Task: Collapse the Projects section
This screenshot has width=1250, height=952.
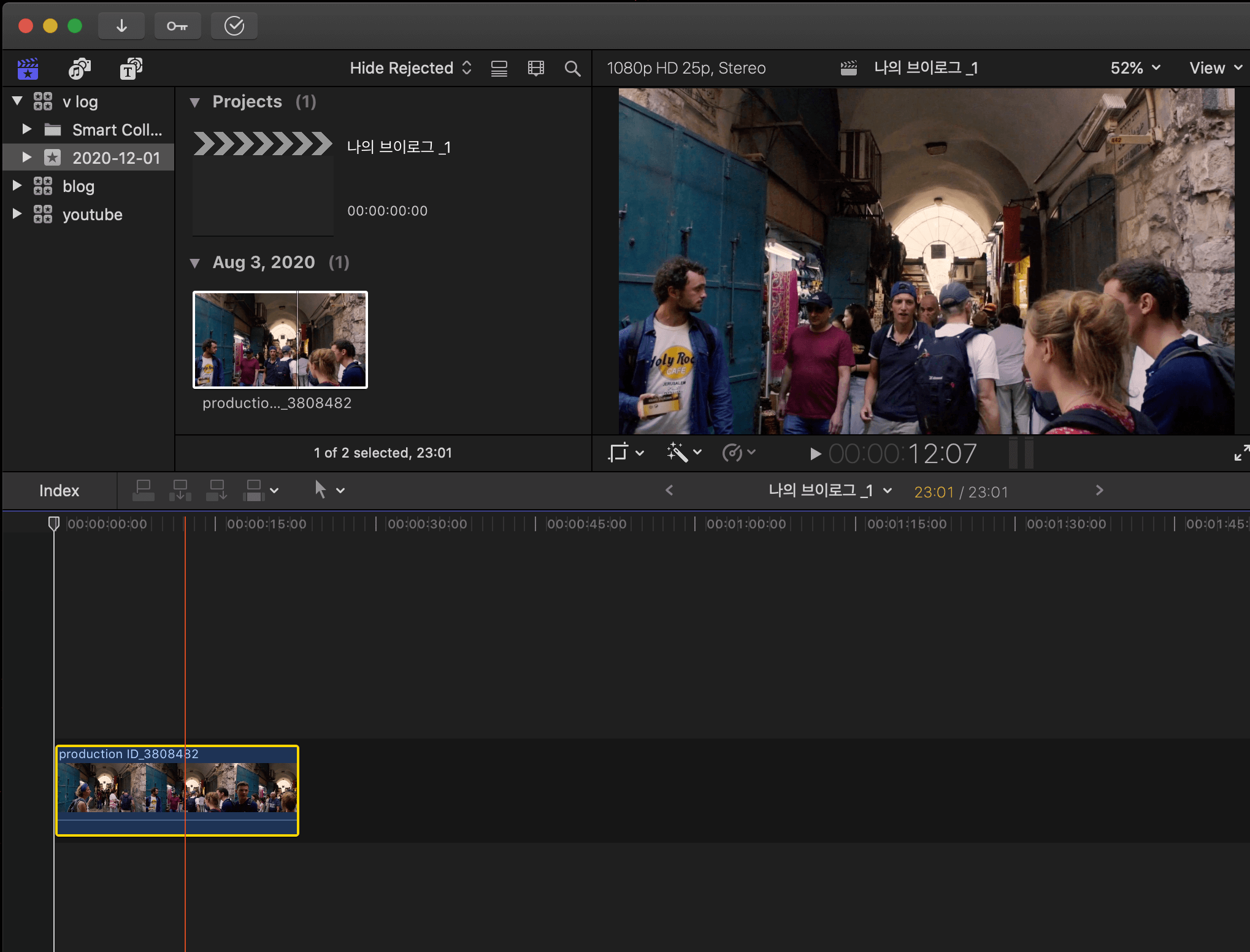Action: [195, 102]
